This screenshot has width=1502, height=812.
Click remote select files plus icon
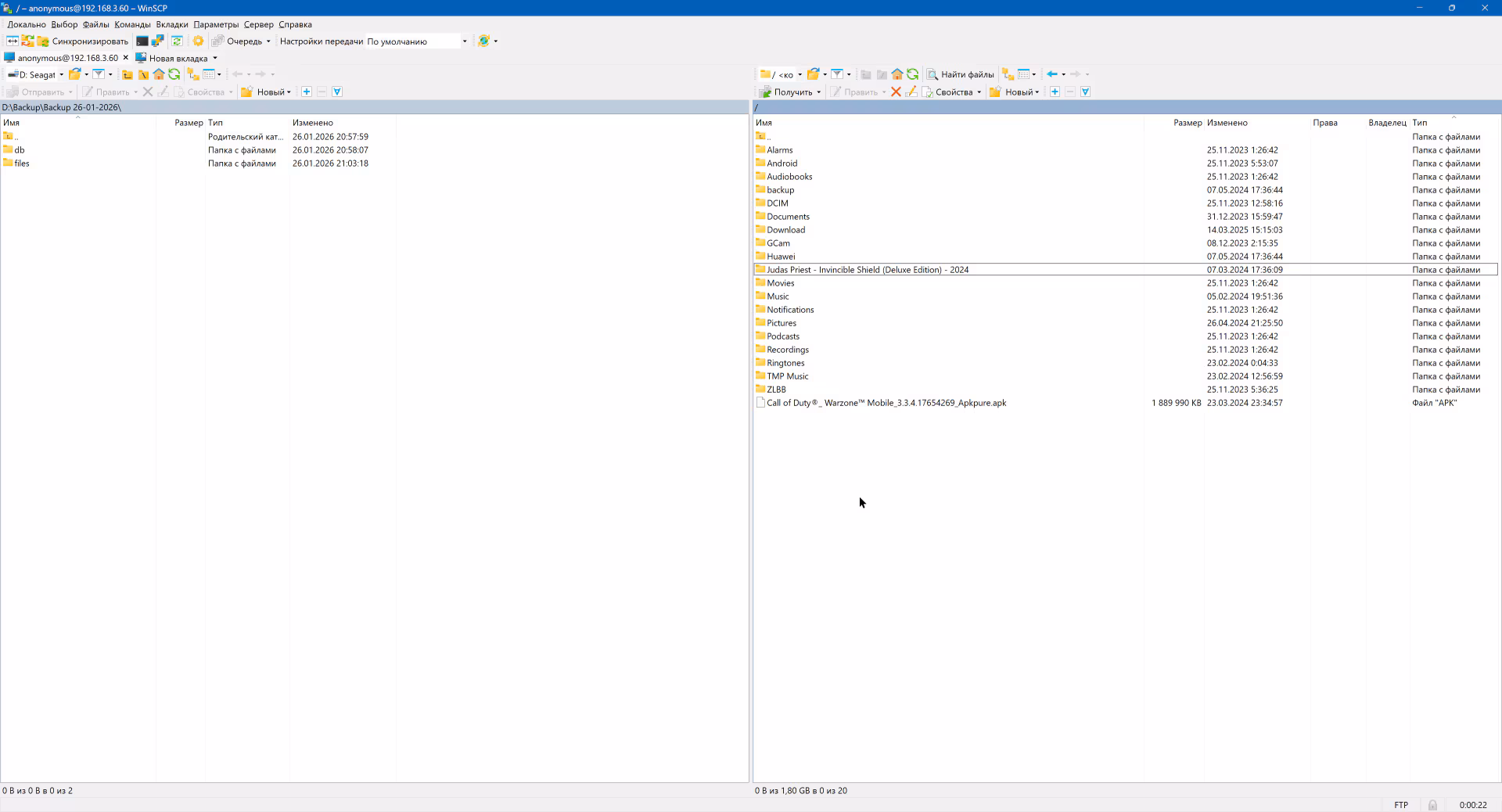click(x=1055, y=92)
